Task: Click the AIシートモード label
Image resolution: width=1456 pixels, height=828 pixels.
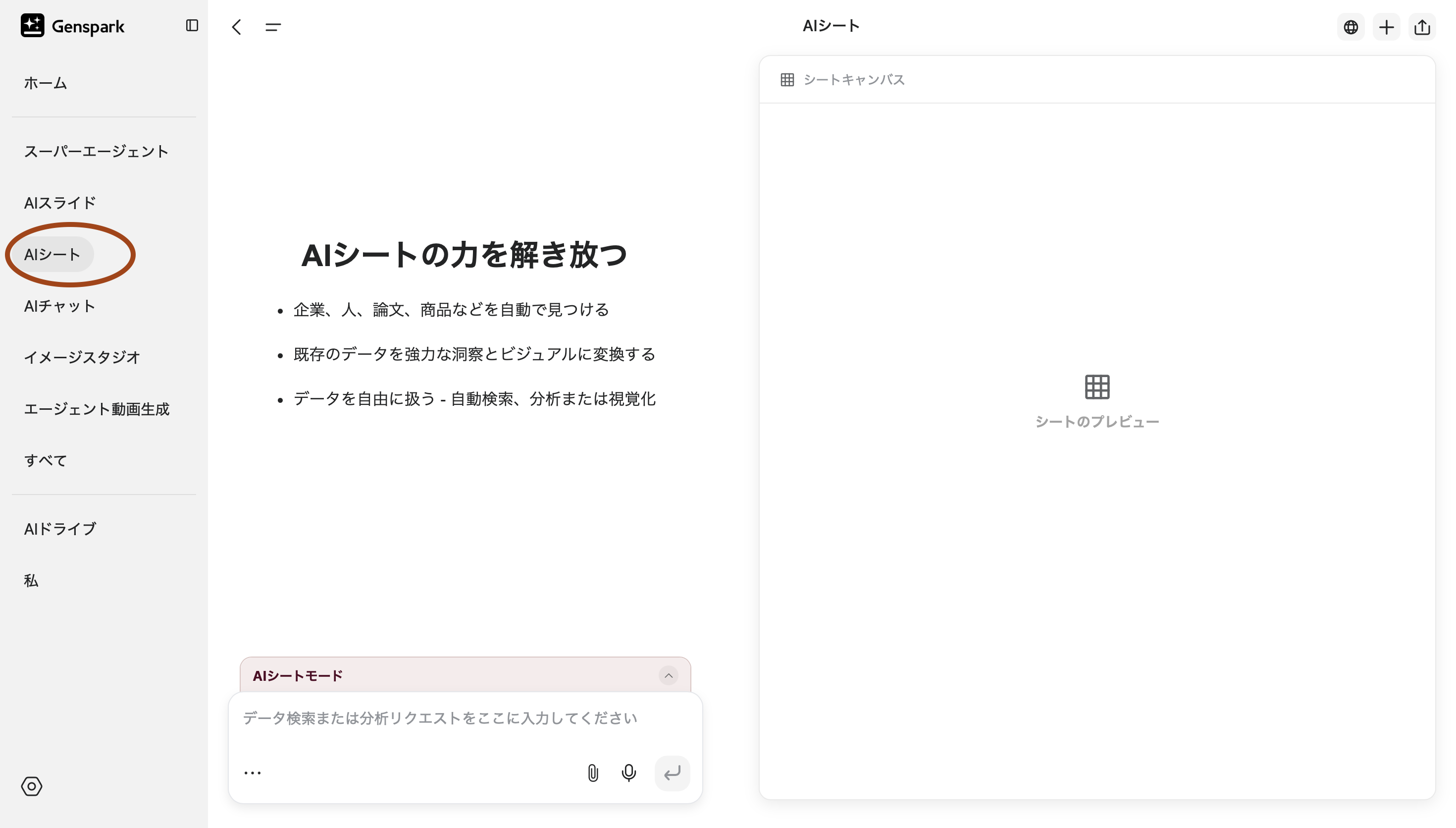Action: 298,675
